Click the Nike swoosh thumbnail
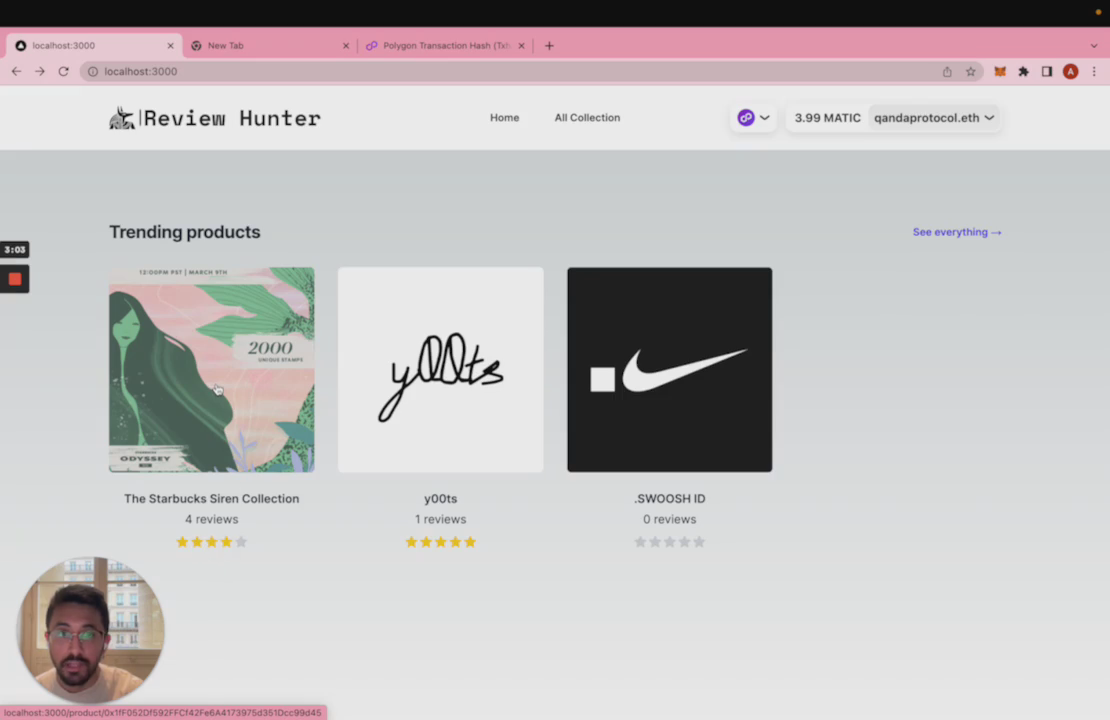 [670, 370]
